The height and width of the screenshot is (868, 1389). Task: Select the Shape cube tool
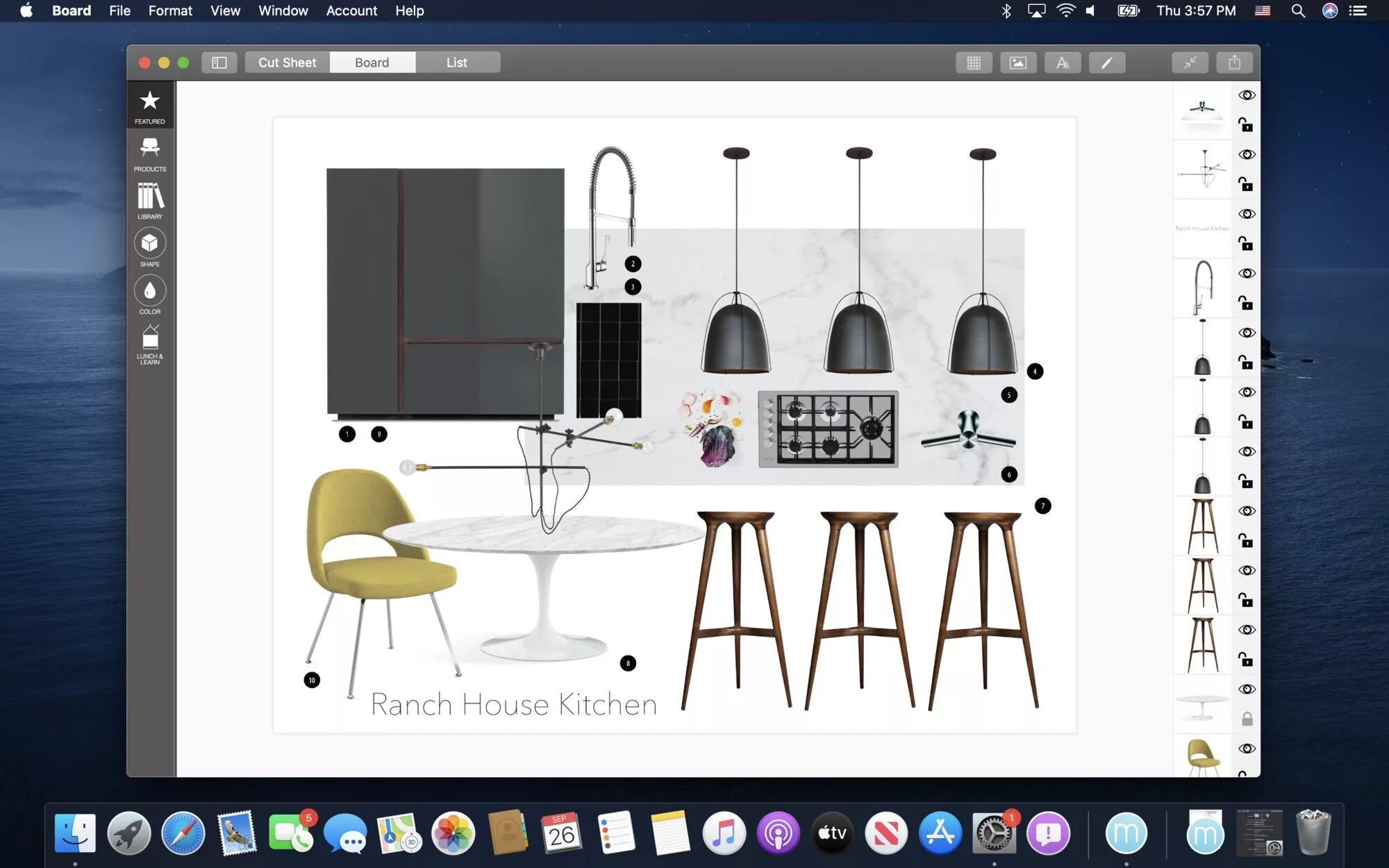pos(149,247)
